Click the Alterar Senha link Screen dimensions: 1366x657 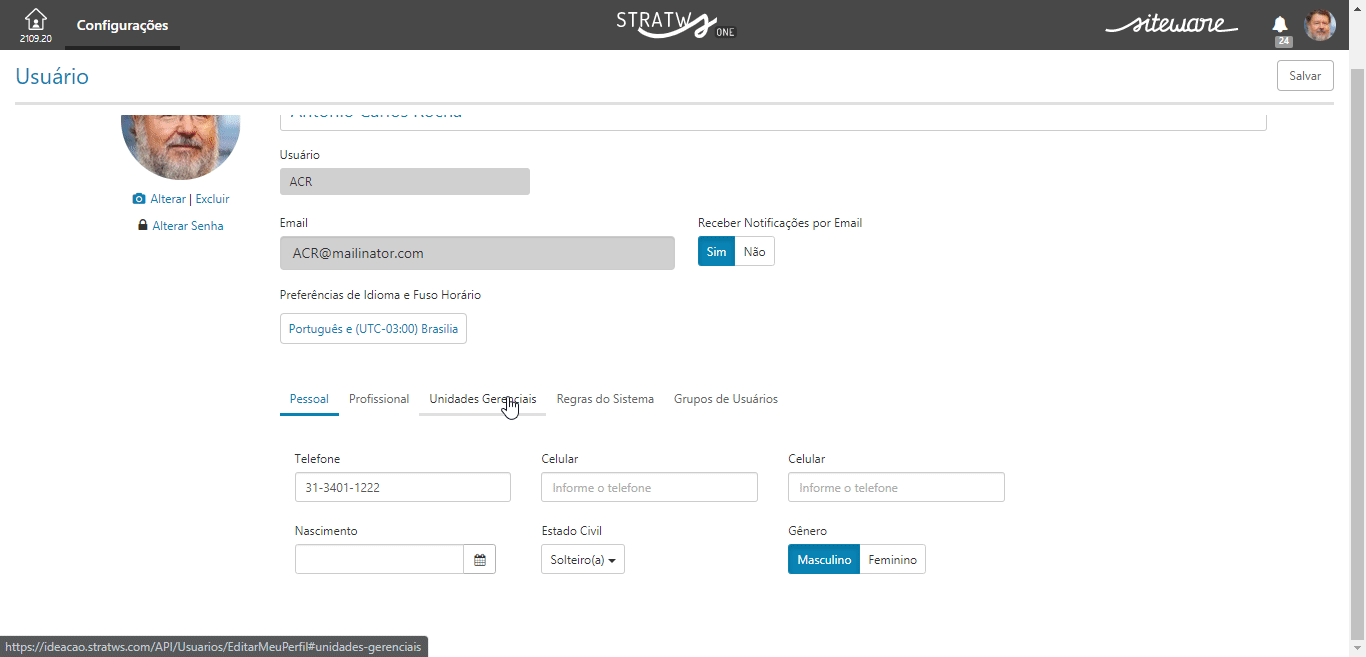pyautogui.click(x=188, y=226)
